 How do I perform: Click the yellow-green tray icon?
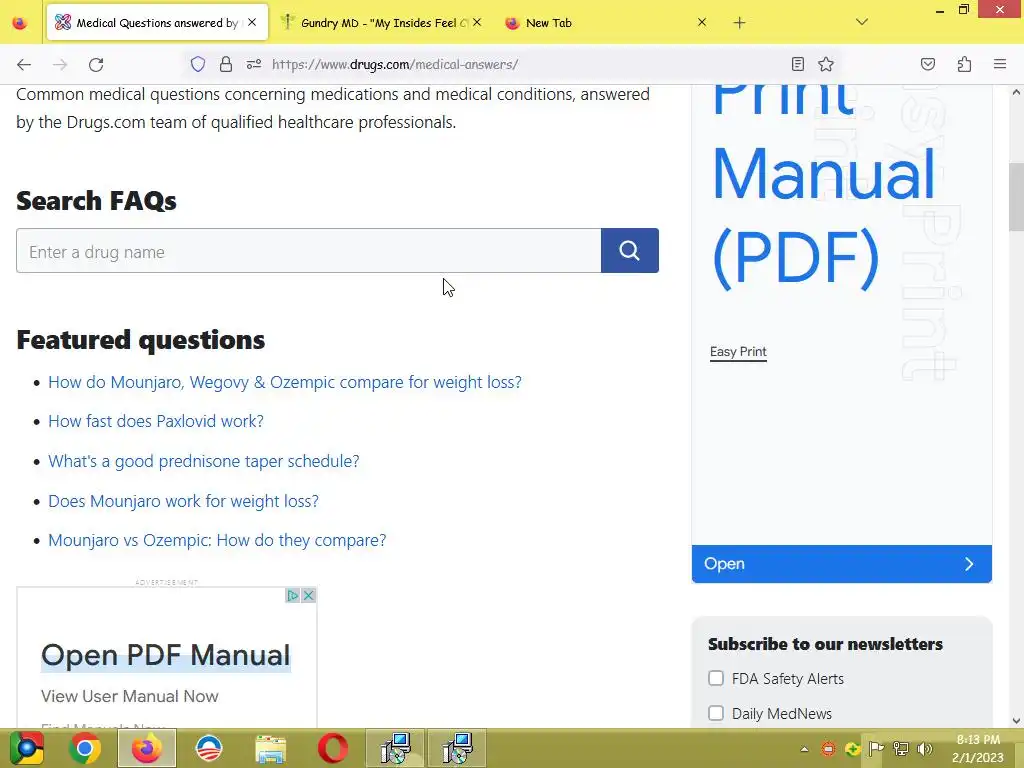pyautogui.click(x=852, y=748)
